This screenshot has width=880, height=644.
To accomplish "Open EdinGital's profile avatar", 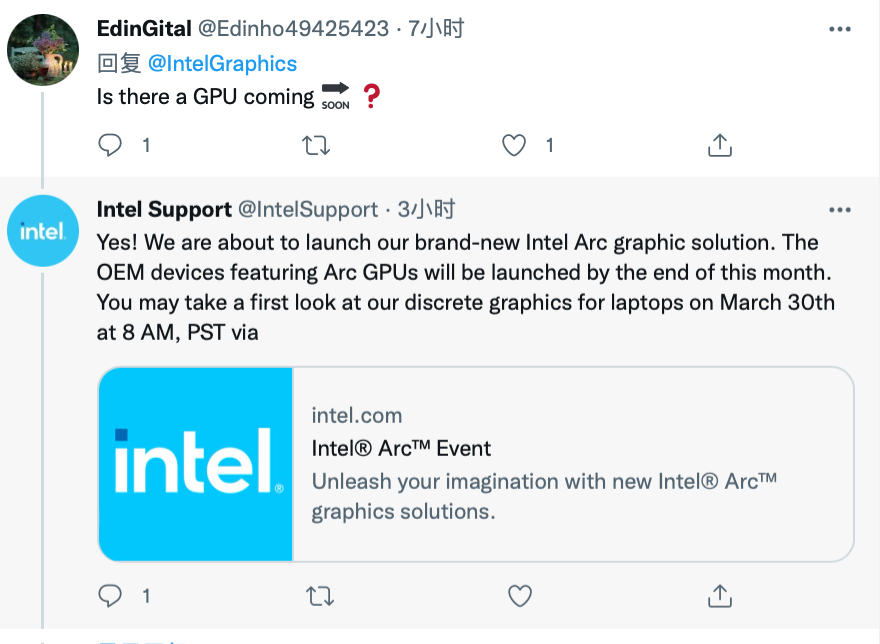I will (43, 50).
